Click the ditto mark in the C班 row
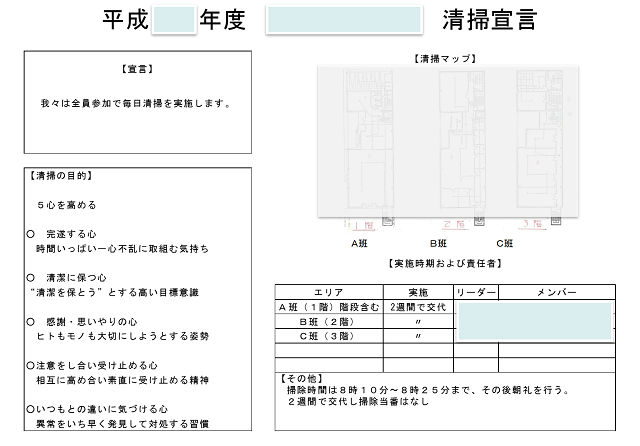The width and height of the screenshot is (640, 446). [x=418, y=336]
